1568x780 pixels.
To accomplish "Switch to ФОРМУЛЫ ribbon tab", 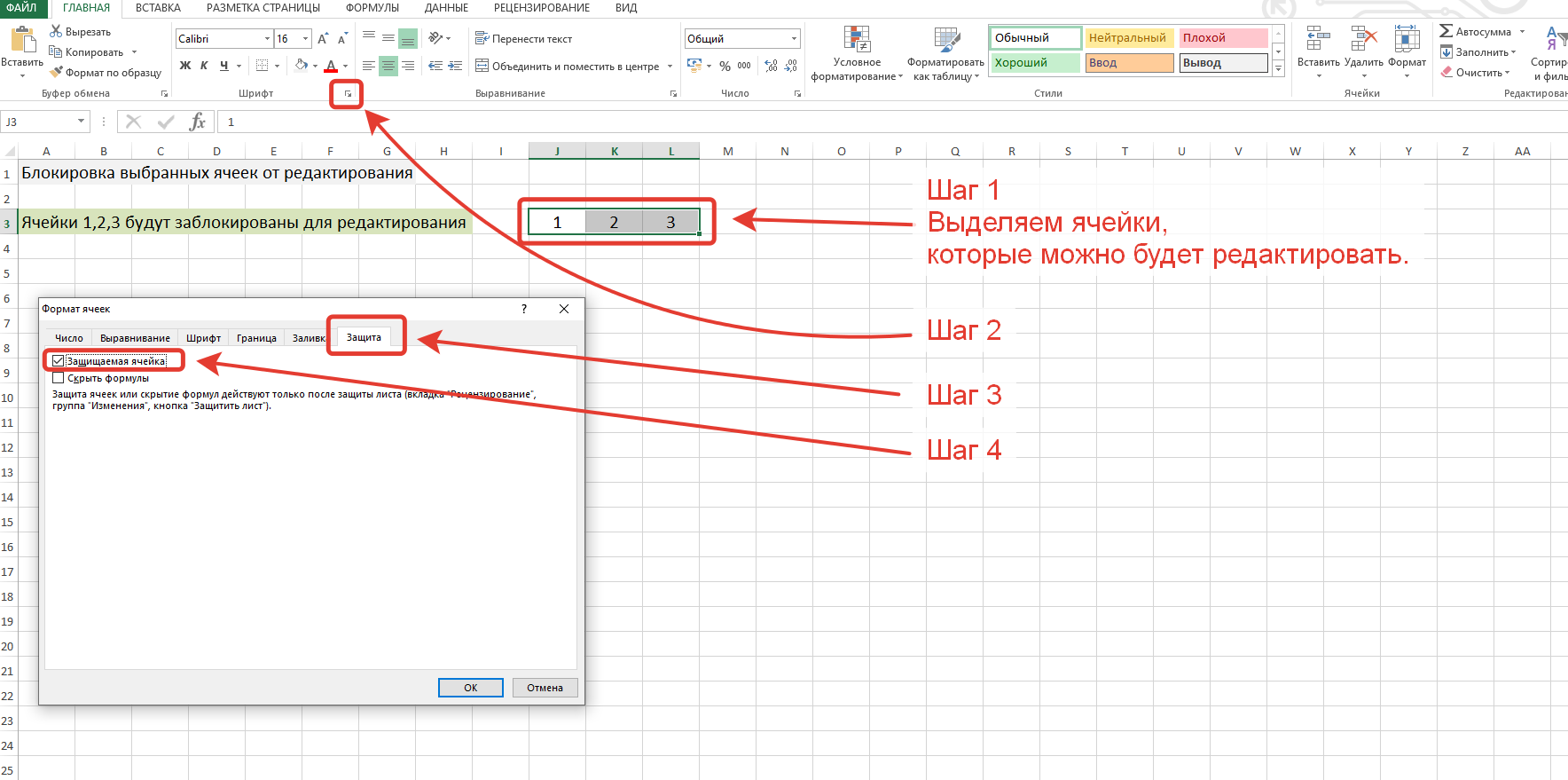I will [x=372, y=8].
